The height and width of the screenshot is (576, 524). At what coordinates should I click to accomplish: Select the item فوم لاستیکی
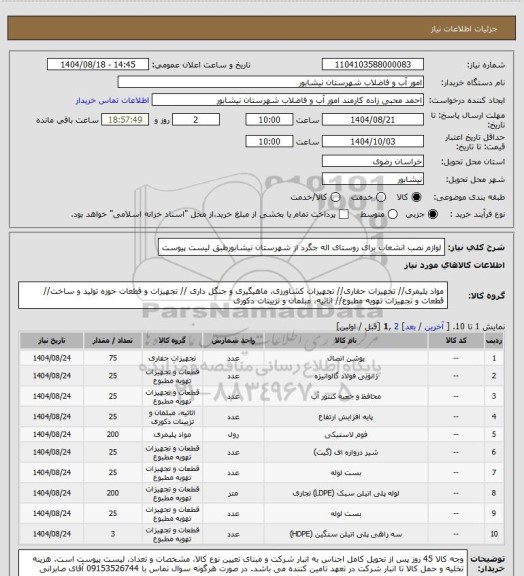coord(346,435)
